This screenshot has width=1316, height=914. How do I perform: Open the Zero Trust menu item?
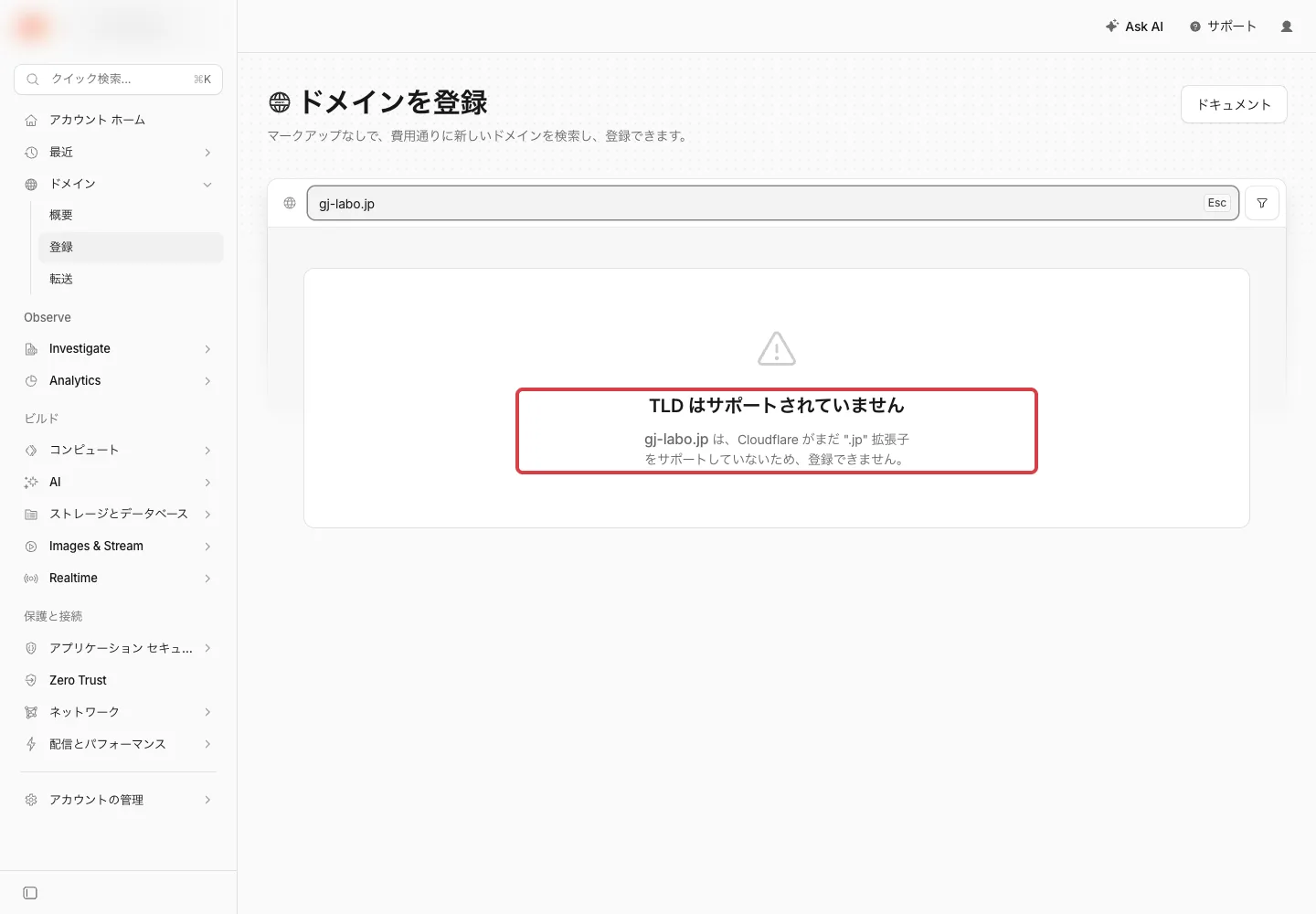click(119, 680)
